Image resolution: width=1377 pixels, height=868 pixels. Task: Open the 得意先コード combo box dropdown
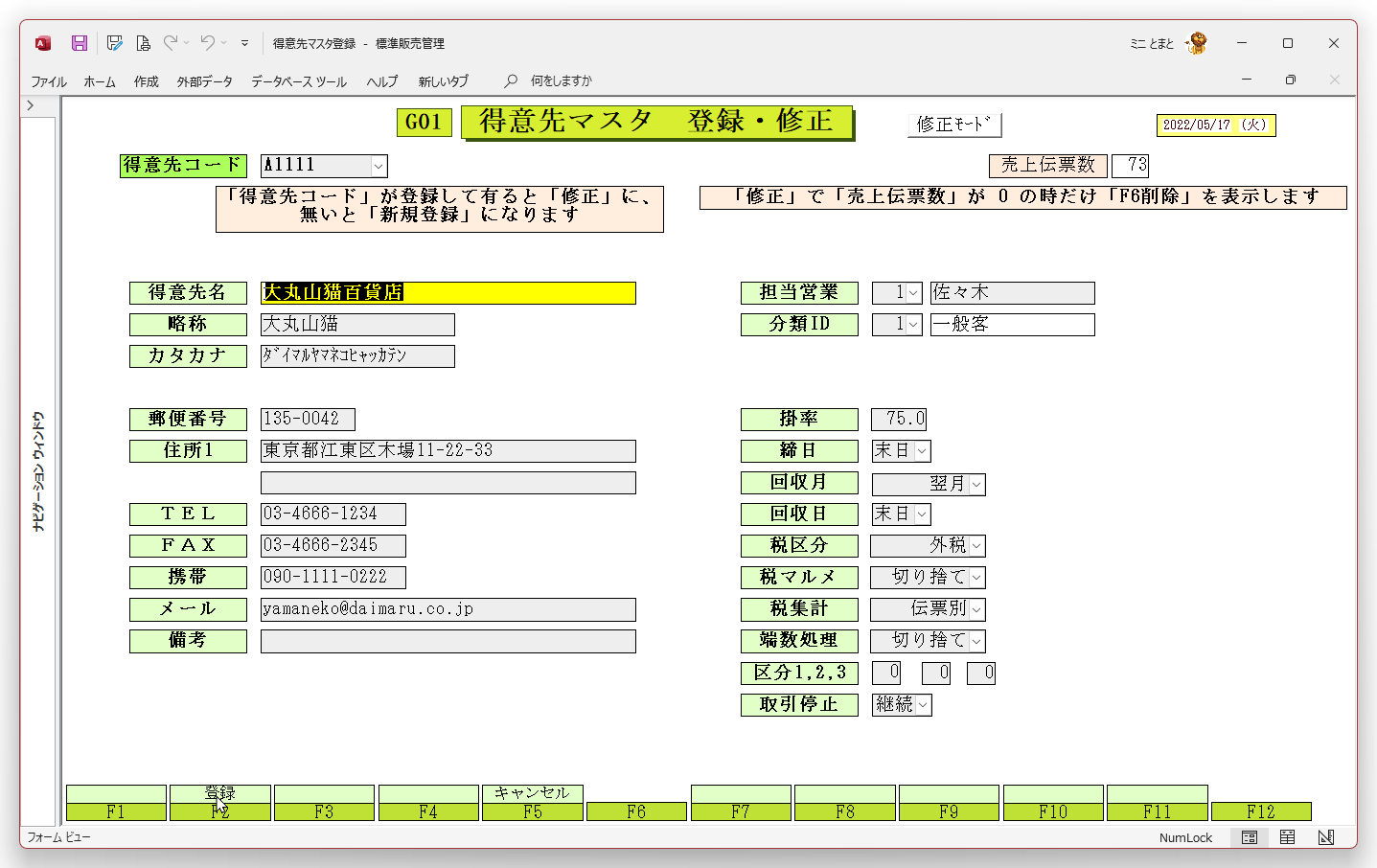(379, 167)
